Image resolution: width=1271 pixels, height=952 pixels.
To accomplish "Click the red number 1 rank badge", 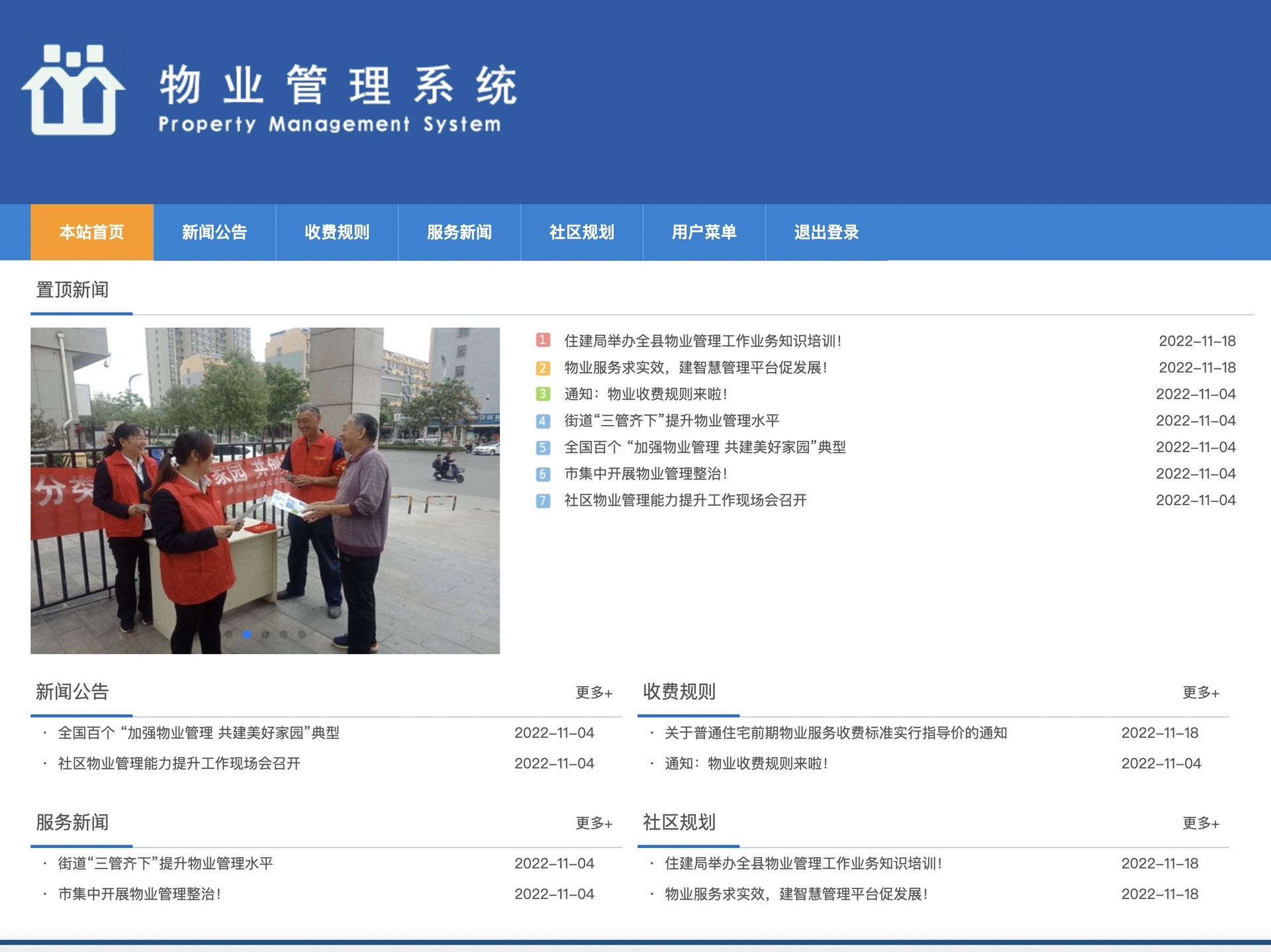I will pos(543,340).
